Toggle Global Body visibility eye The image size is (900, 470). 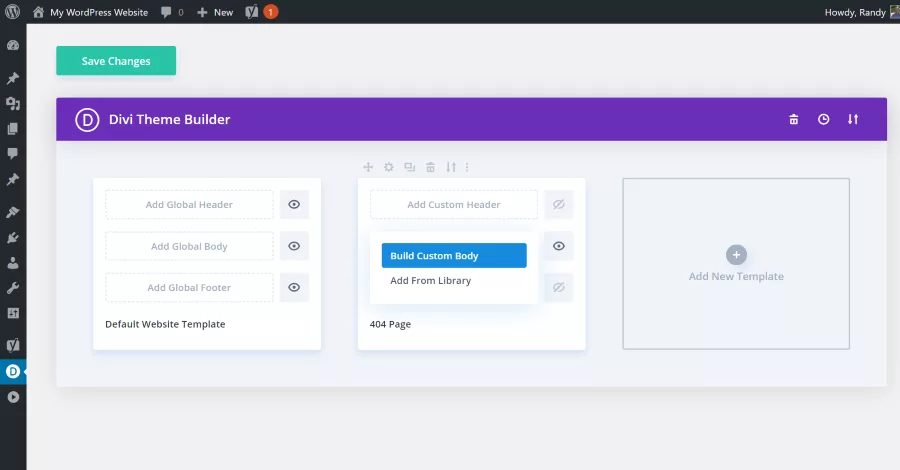294,246
